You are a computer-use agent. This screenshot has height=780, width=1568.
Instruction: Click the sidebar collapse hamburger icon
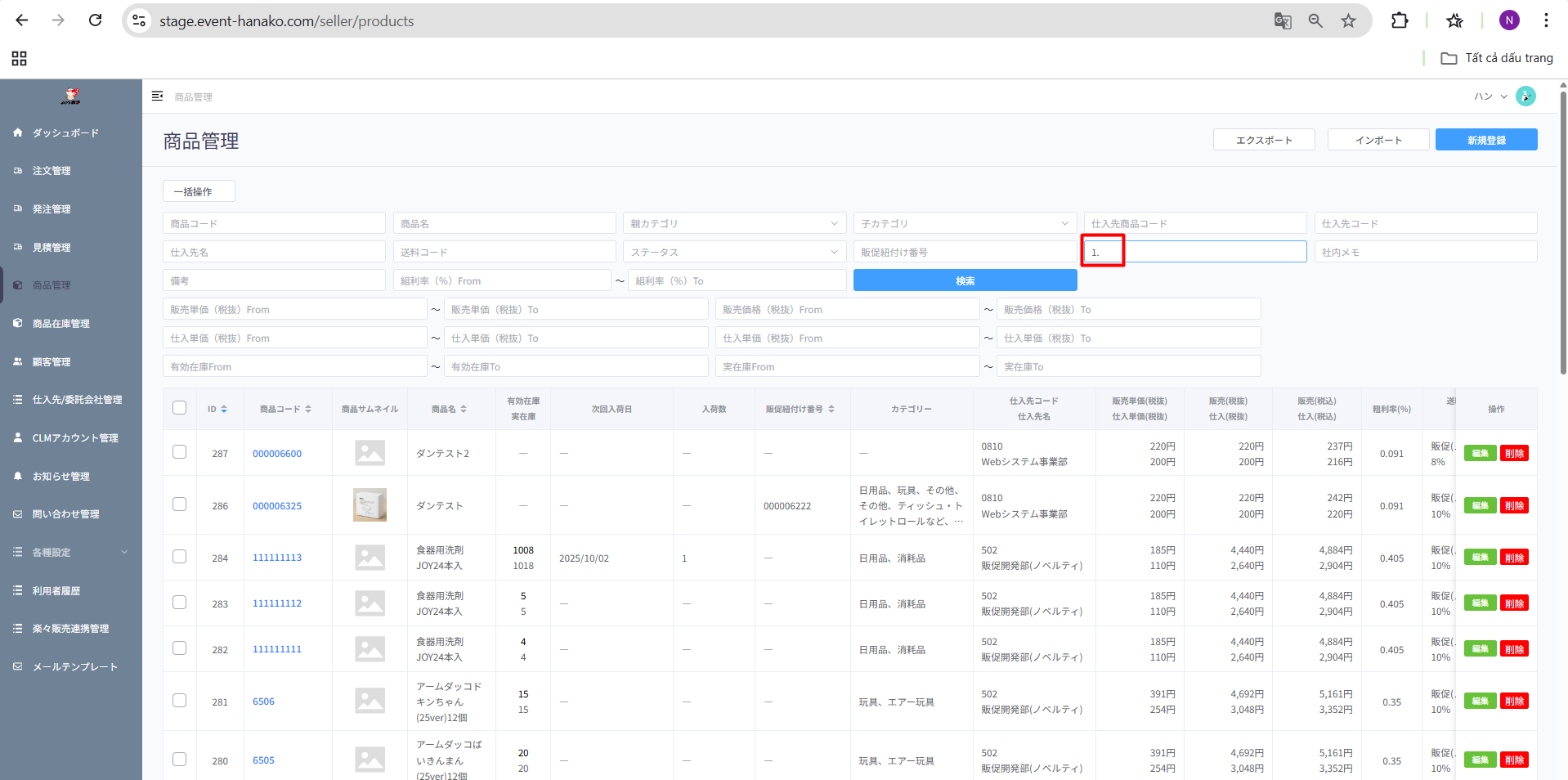pos(157,96)
